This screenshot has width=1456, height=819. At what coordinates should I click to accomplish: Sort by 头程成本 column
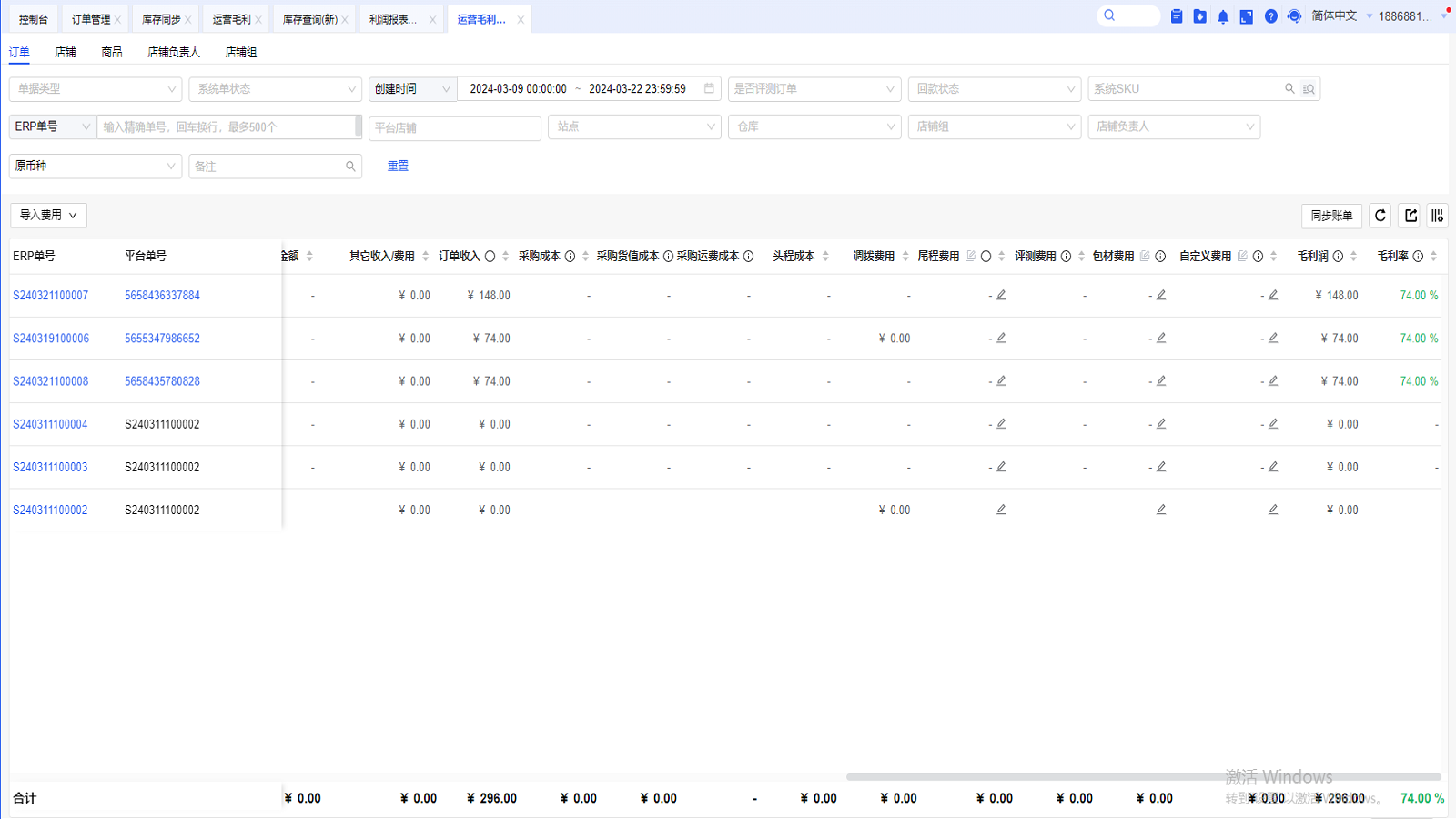tap(825, 257)
